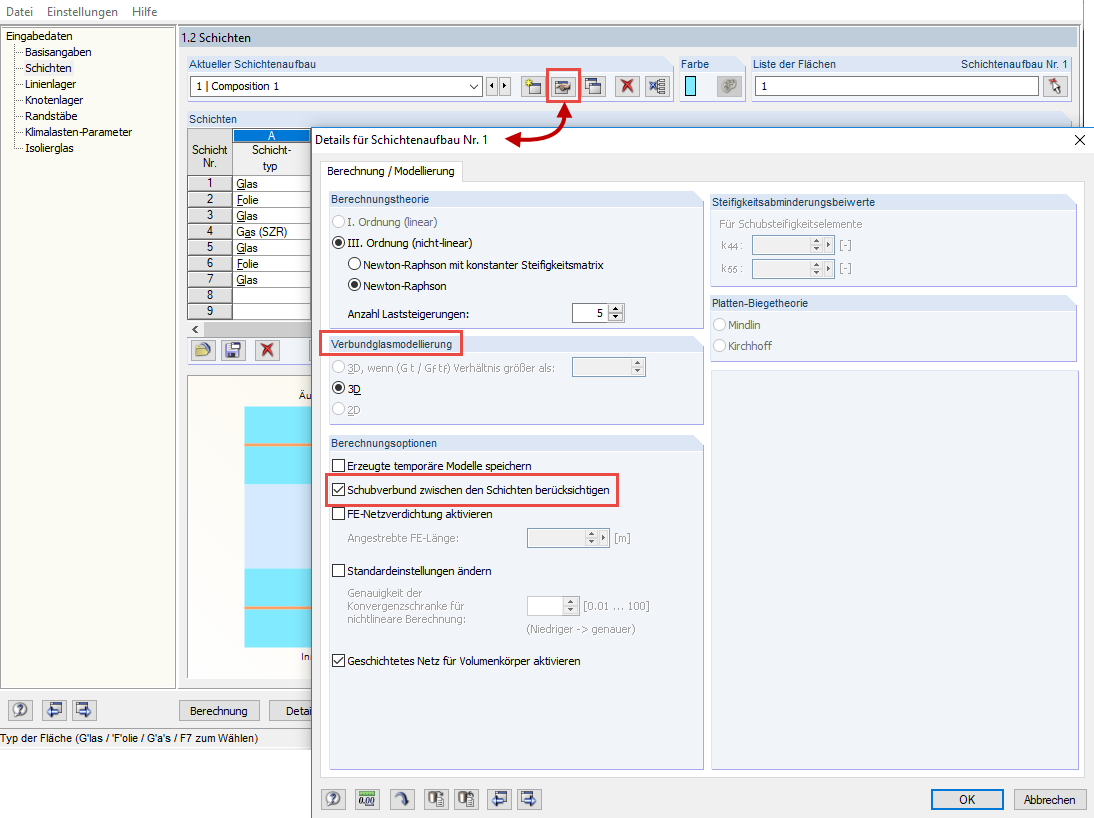This screenshot has height=818, width=1094.
Task: Click the cyan Farbe color swatch
Action: click(x=691, y=87)
